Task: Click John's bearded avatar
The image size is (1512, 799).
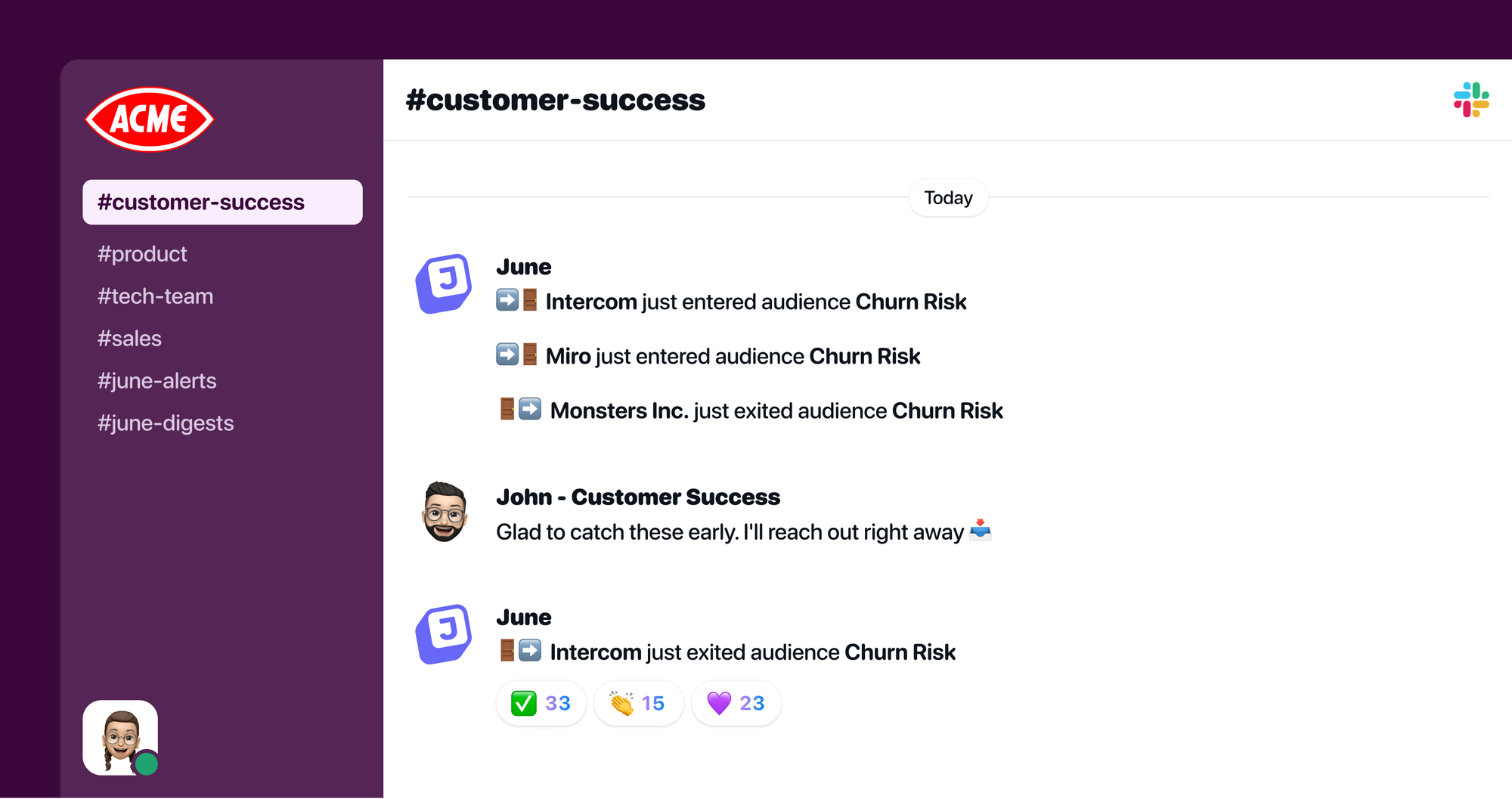Action: [444, 512]
